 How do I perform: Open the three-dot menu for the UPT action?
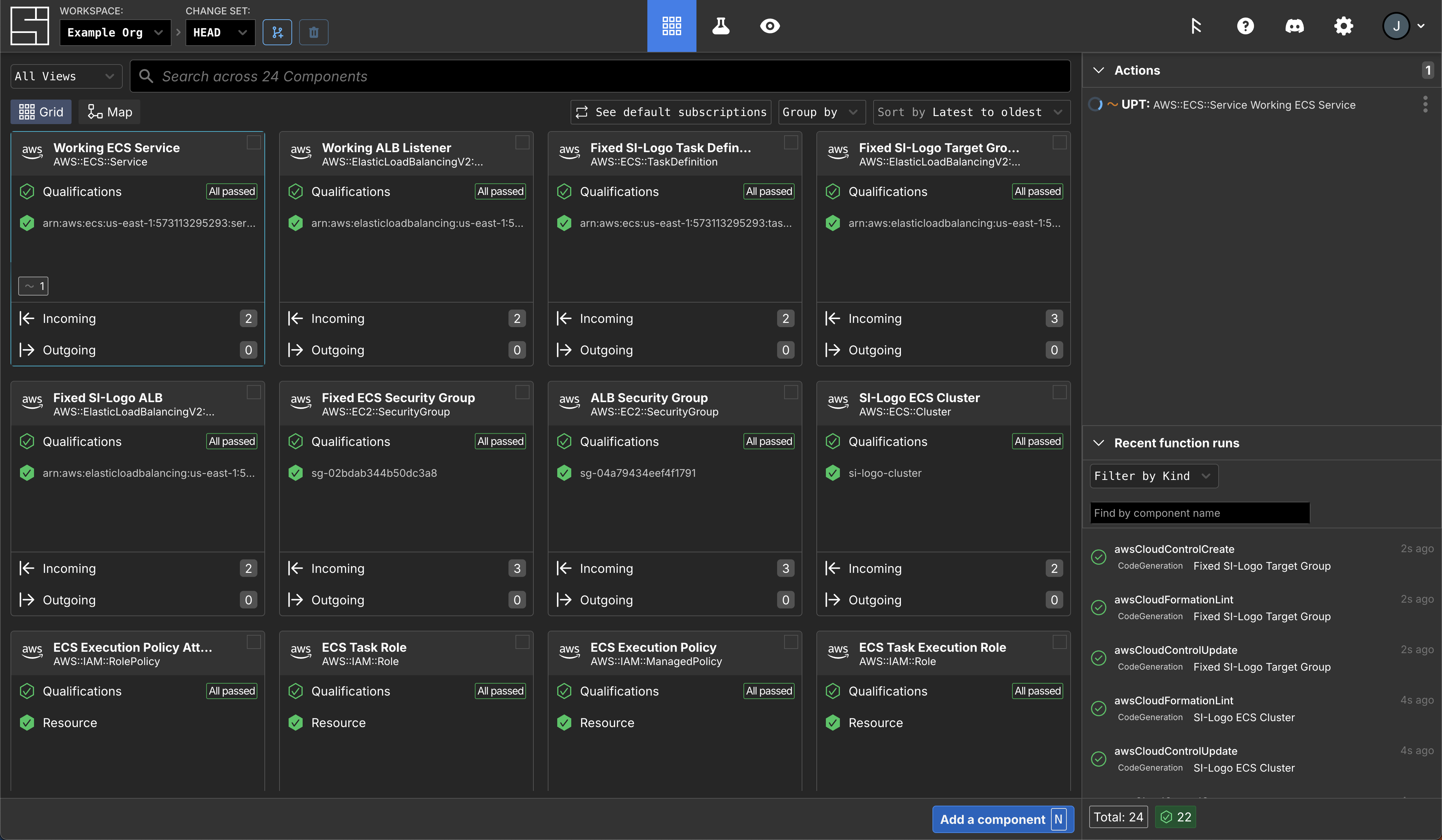coord(1425,104)
